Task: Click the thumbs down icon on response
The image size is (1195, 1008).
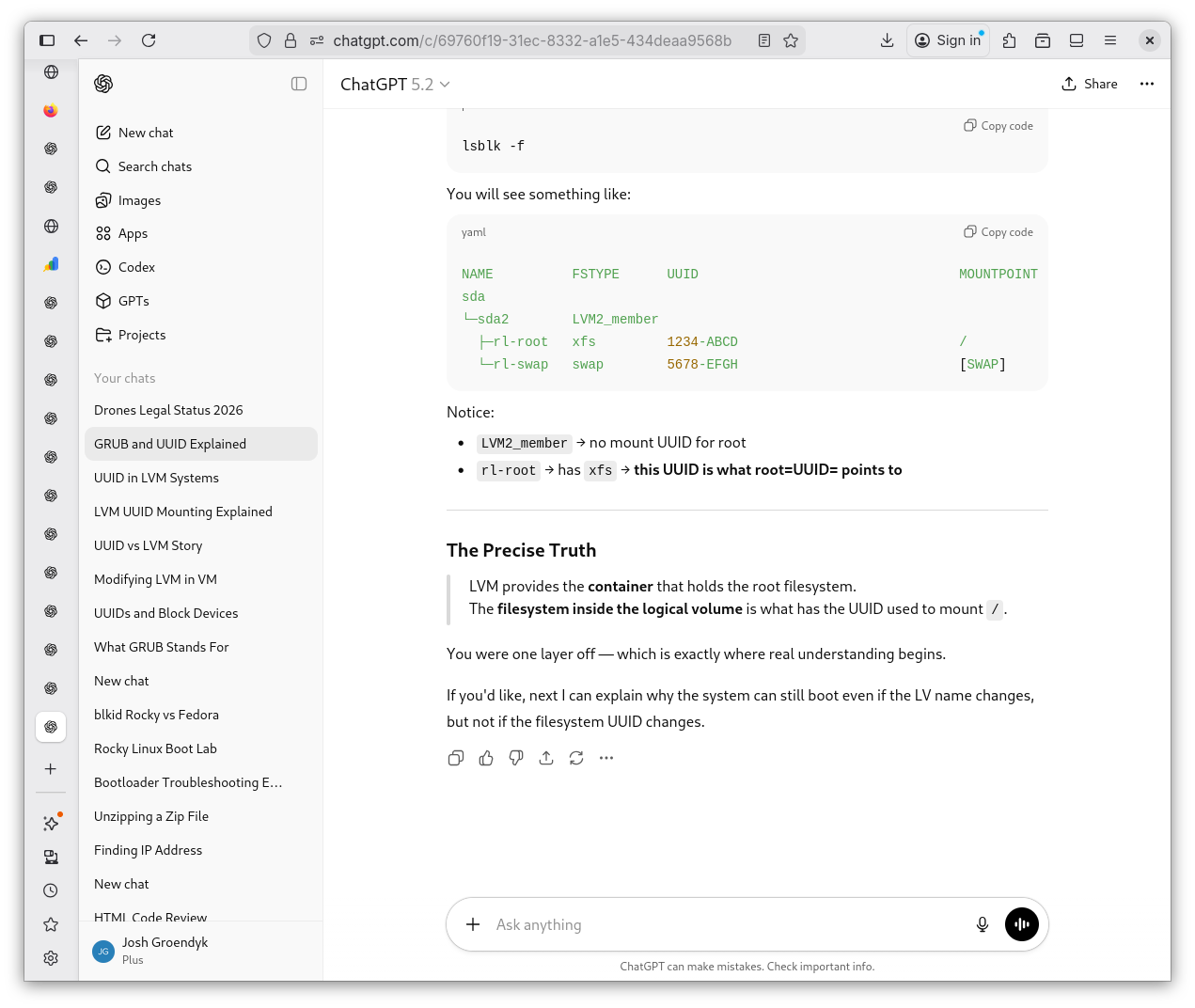Action: [x=516, y=758]
